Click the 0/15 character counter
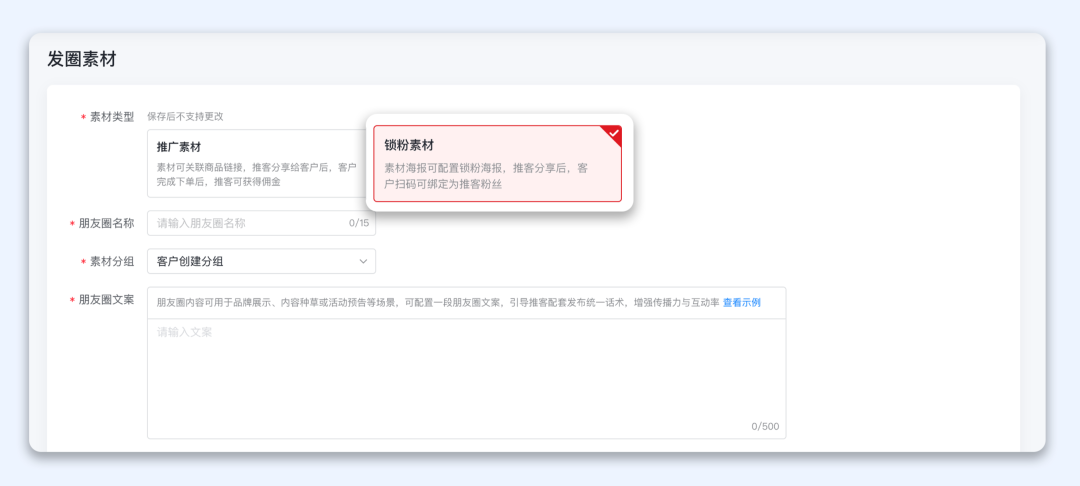 359,223
